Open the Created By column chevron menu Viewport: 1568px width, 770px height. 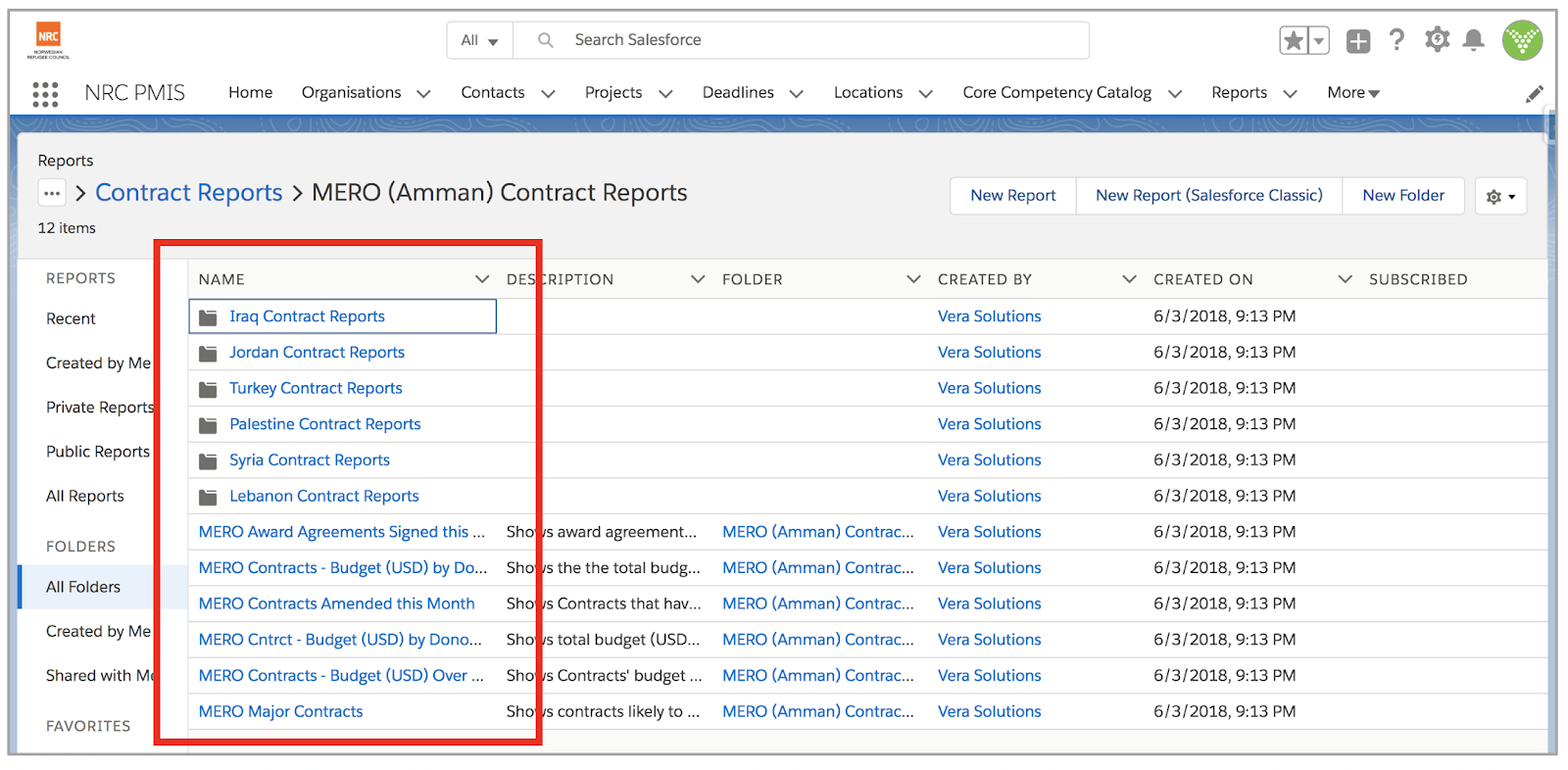coord(1129,279)
